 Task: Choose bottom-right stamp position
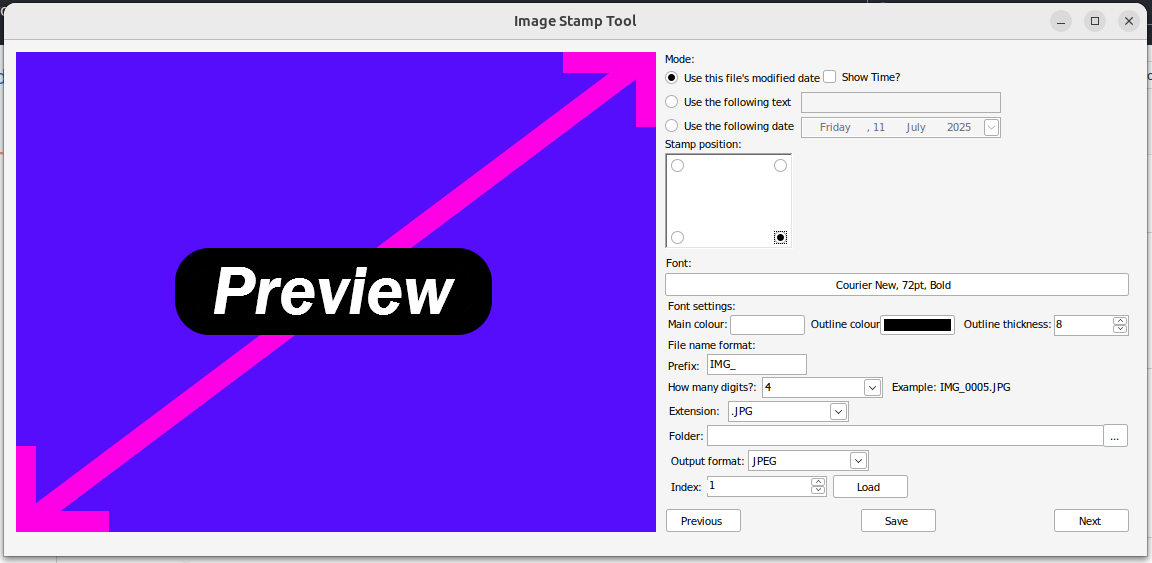point(780,237)
